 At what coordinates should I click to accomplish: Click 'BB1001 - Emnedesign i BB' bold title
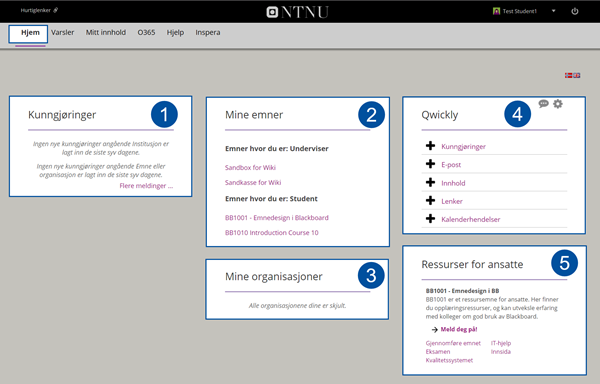coord(462,291)
